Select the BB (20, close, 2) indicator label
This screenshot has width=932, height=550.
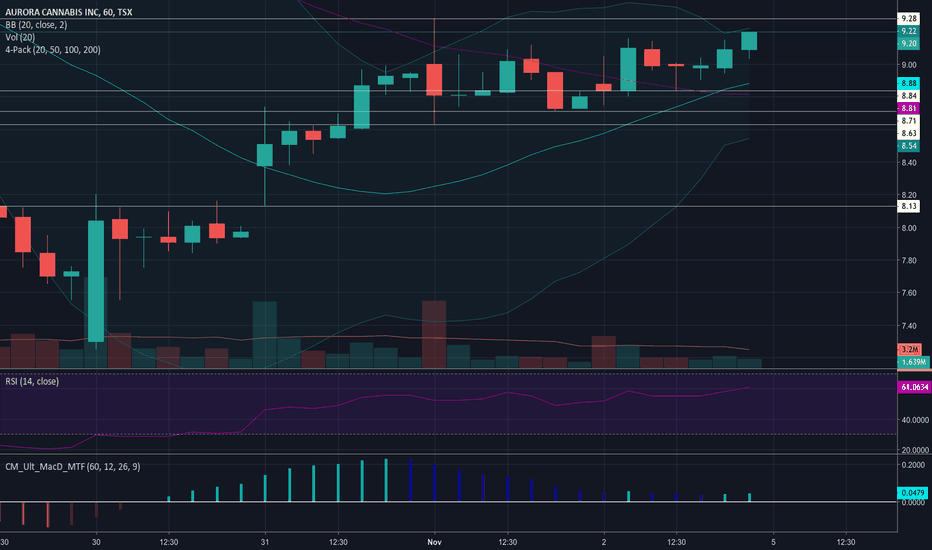36,25
